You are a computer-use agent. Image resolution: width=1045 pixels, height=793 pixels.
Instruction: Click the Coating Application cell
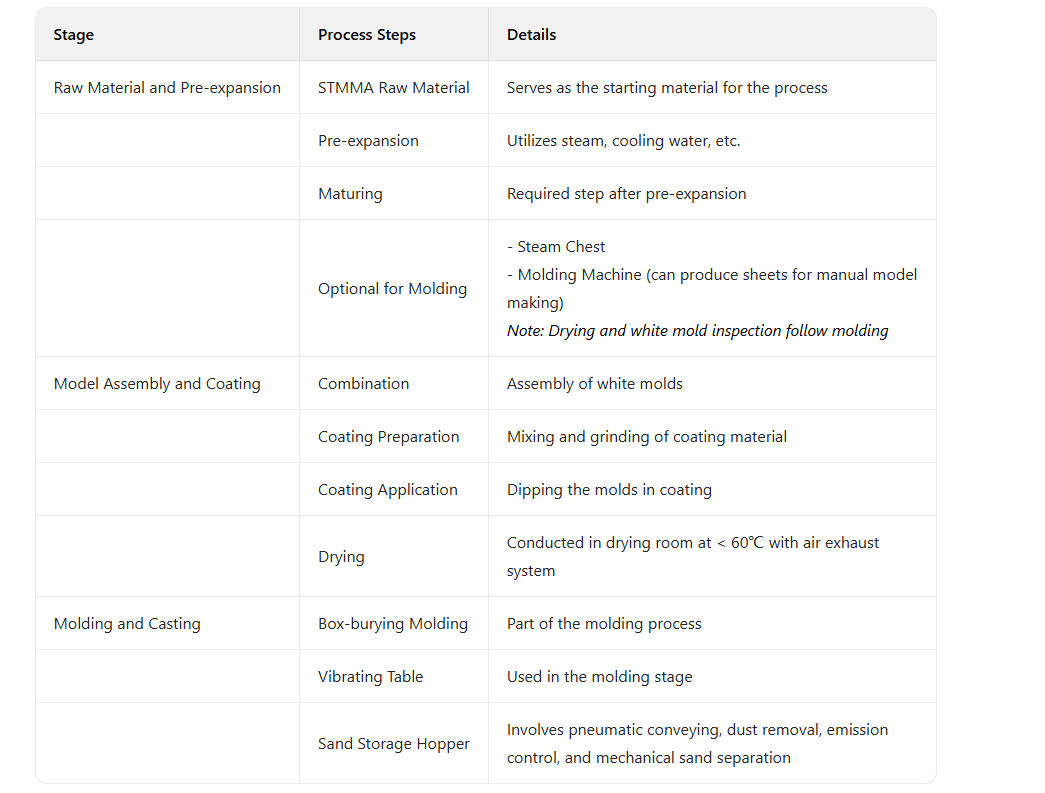pyautogui.click(x=387, y=490)
